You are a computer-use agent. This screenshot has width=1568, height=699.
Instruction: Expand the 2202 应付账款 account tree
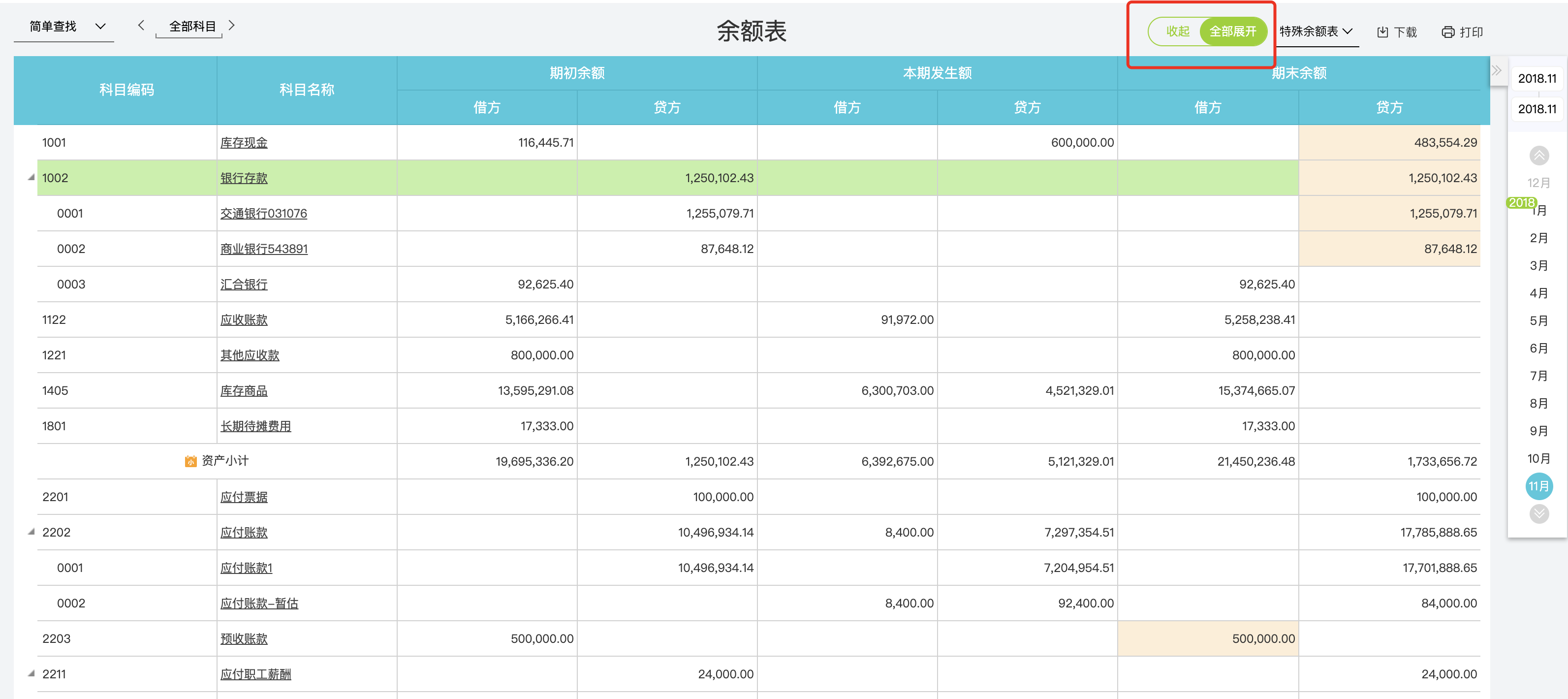coord(30,532)
